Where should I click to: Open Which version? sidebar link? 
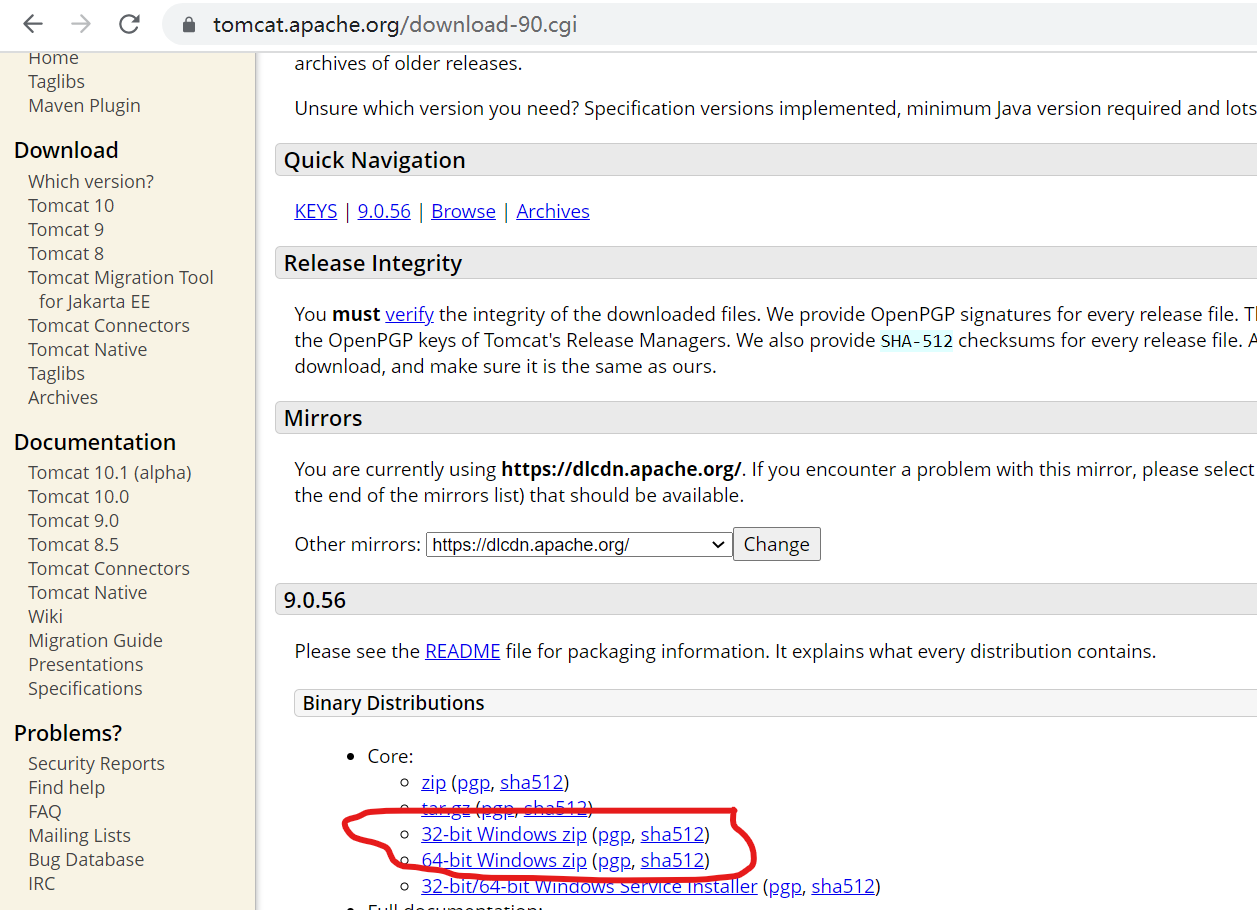pos(91,181)
